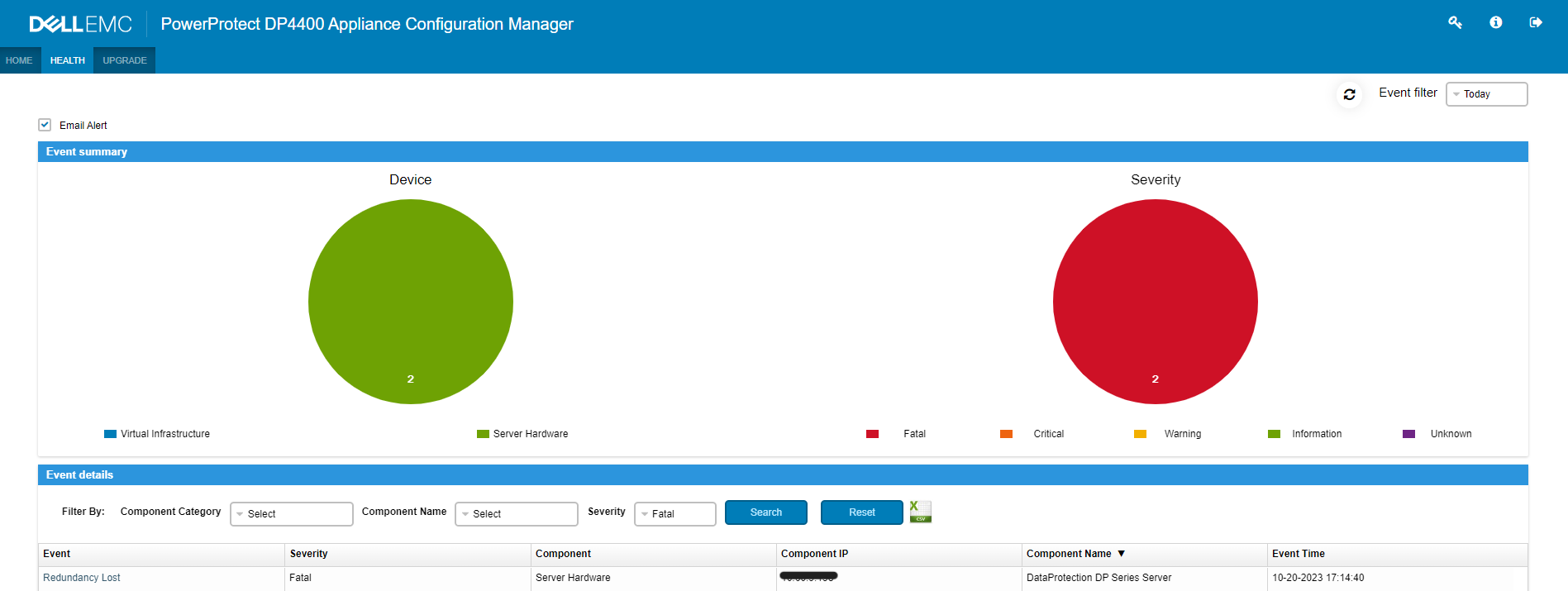Click the Fatal red legend swatch
This screenshot has width=1568, height=591.
872,434
